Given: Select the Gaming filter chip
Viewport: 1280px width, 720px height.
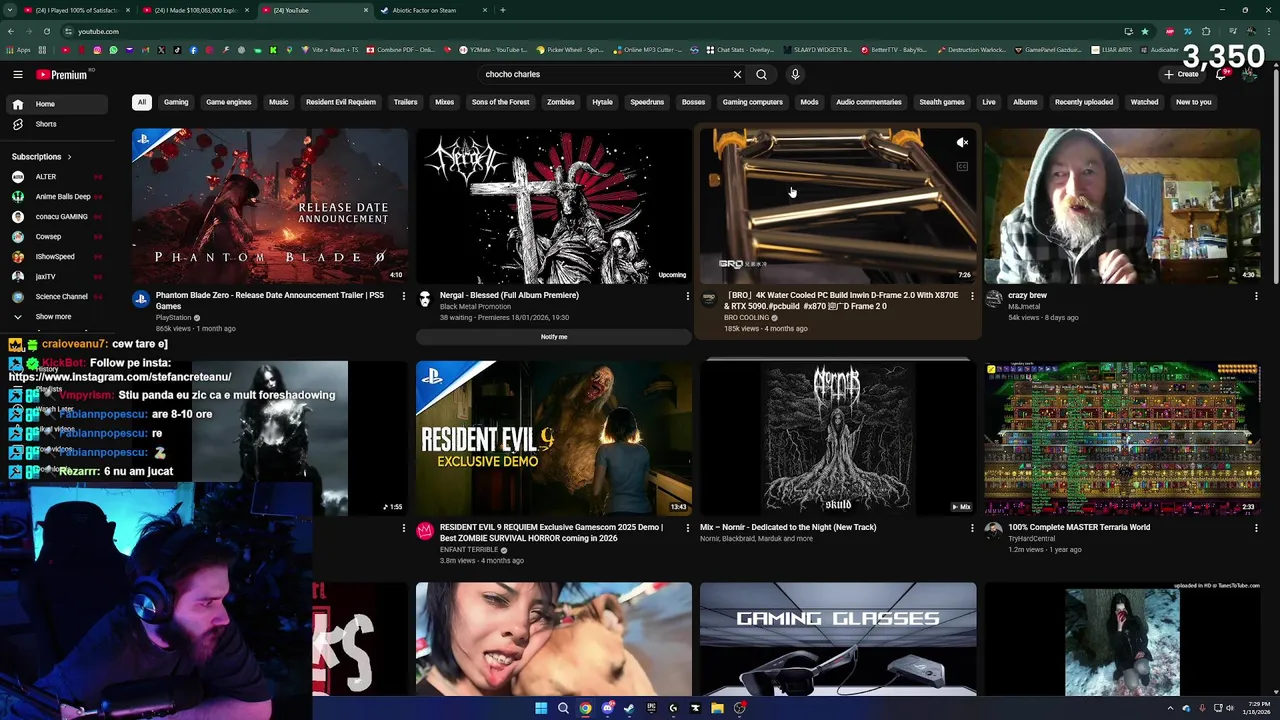Looking at the screenshot, I should pyautogui.click(x=176, y=102).
